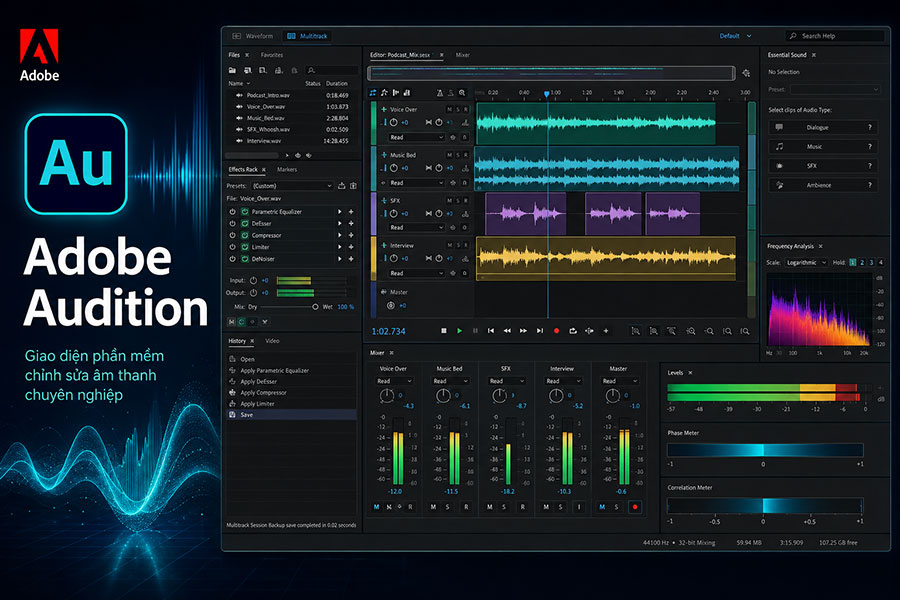Click the Delete preset trash icon
Image resolution: width=900 pixels, height=600 pixels.
point(353,185)
